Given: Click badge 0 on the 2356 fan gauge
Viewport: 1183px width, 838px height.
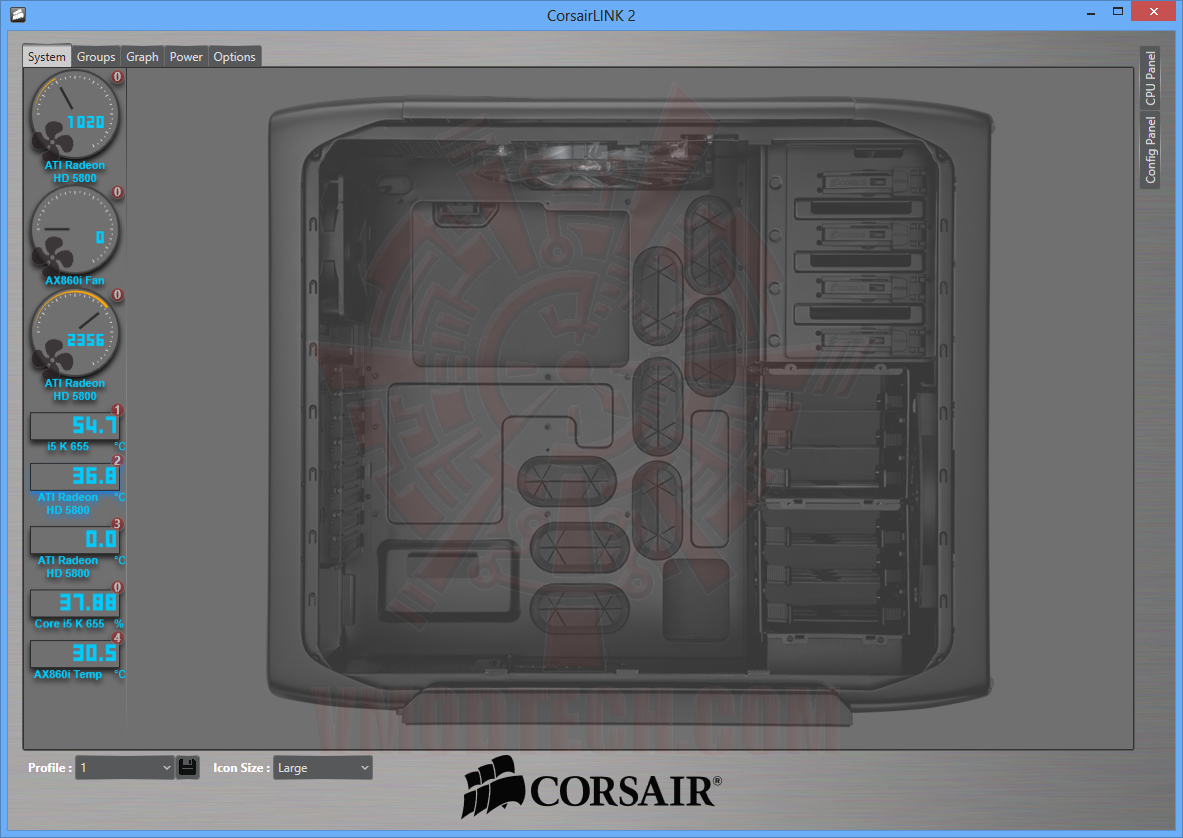Looking at the screenshot, I should point(117,295).
